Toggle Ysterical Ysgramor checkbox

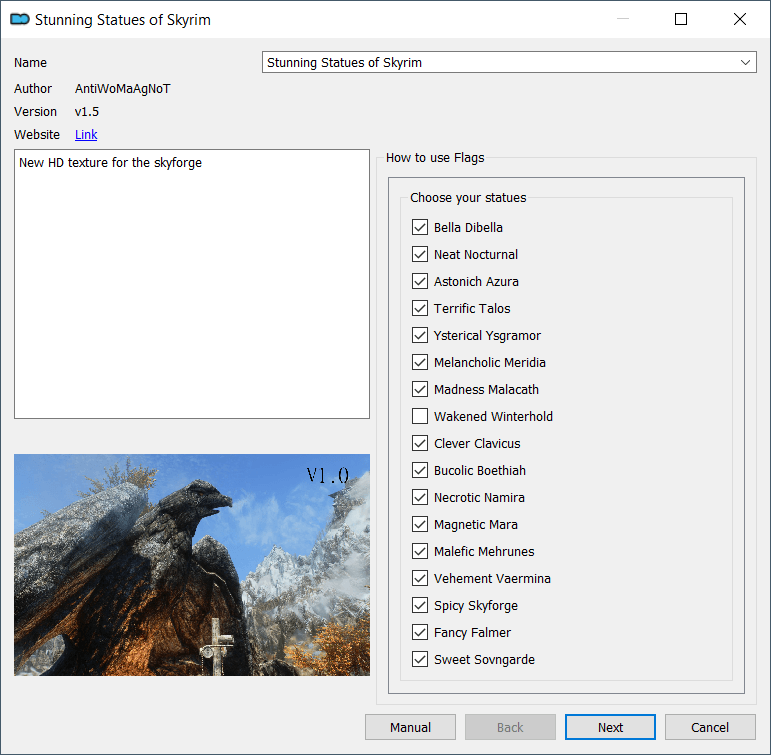419,335
